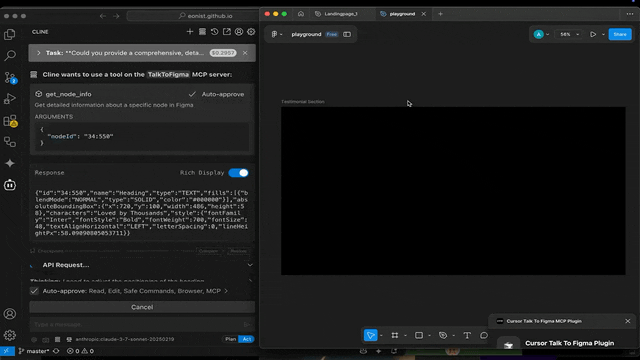Select the Figma Text tool

467,335
